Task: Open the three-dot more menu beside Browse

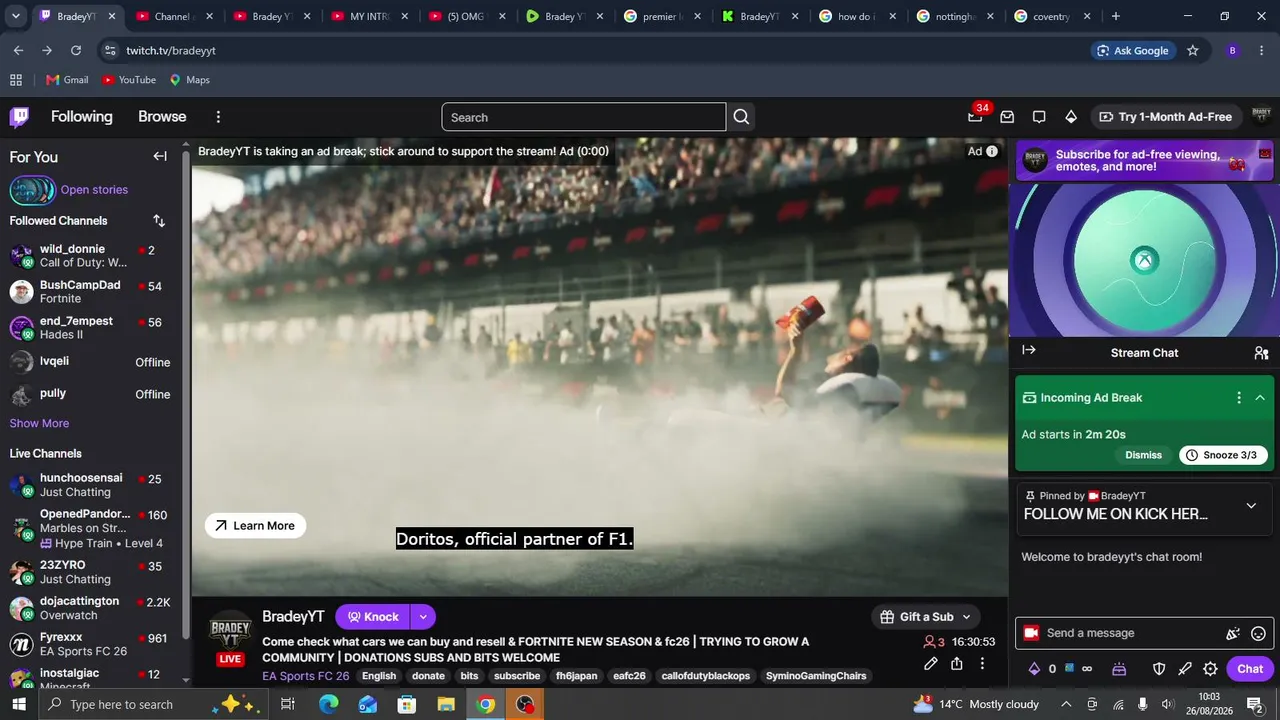Action: (218, 117)
